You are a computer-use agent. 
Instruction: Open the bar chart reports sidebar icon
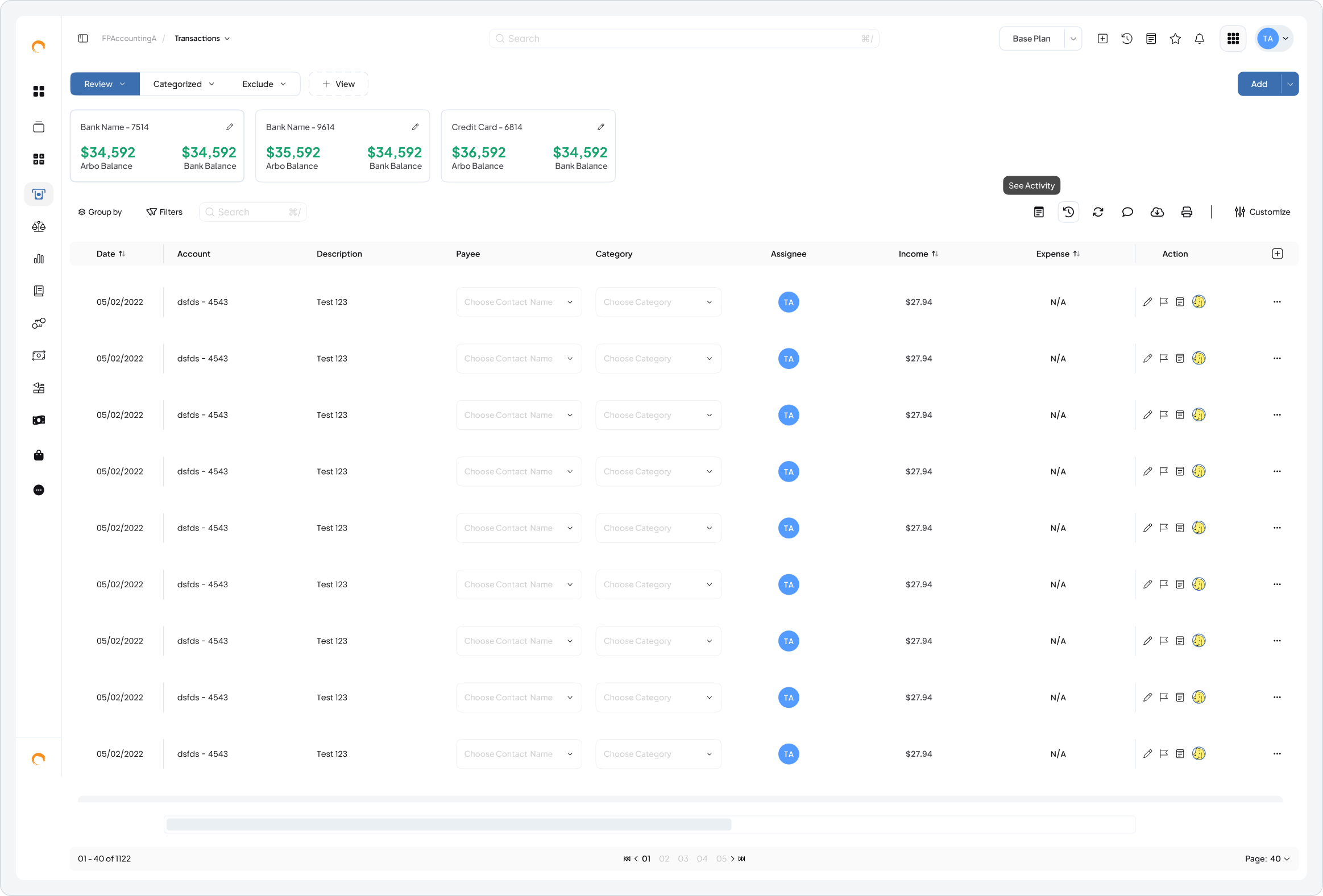coord(39,259)
